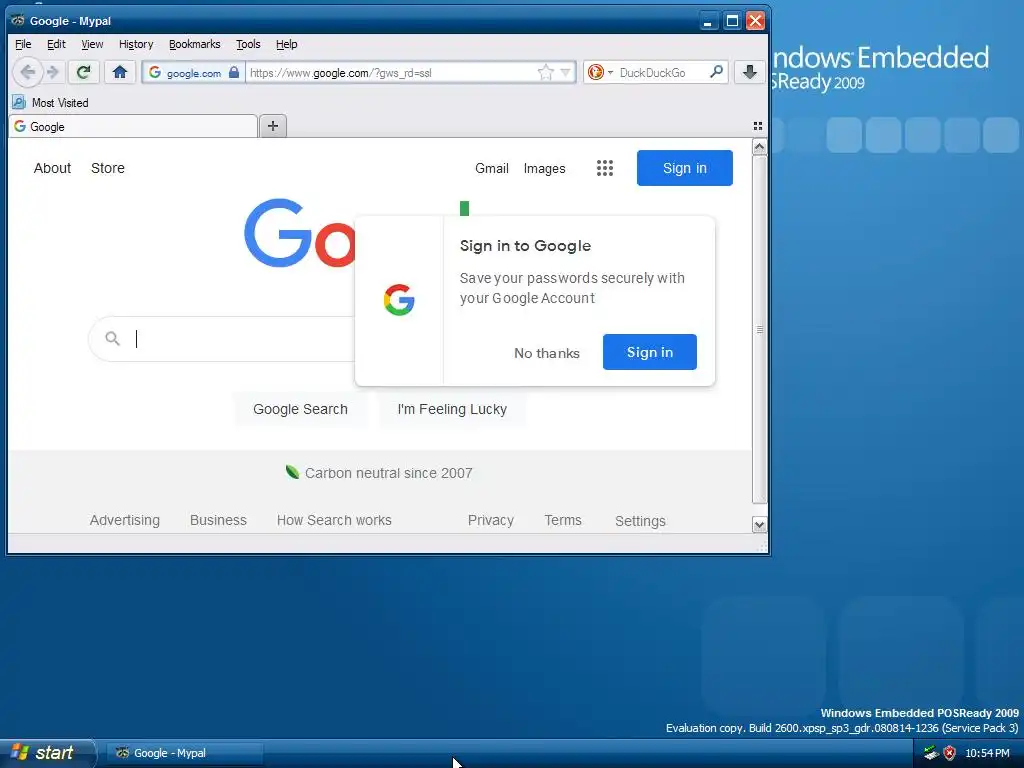This screenshot has height=768, width=1024.
Task: Select the Google tab
Action: click(x=133, y=127)
